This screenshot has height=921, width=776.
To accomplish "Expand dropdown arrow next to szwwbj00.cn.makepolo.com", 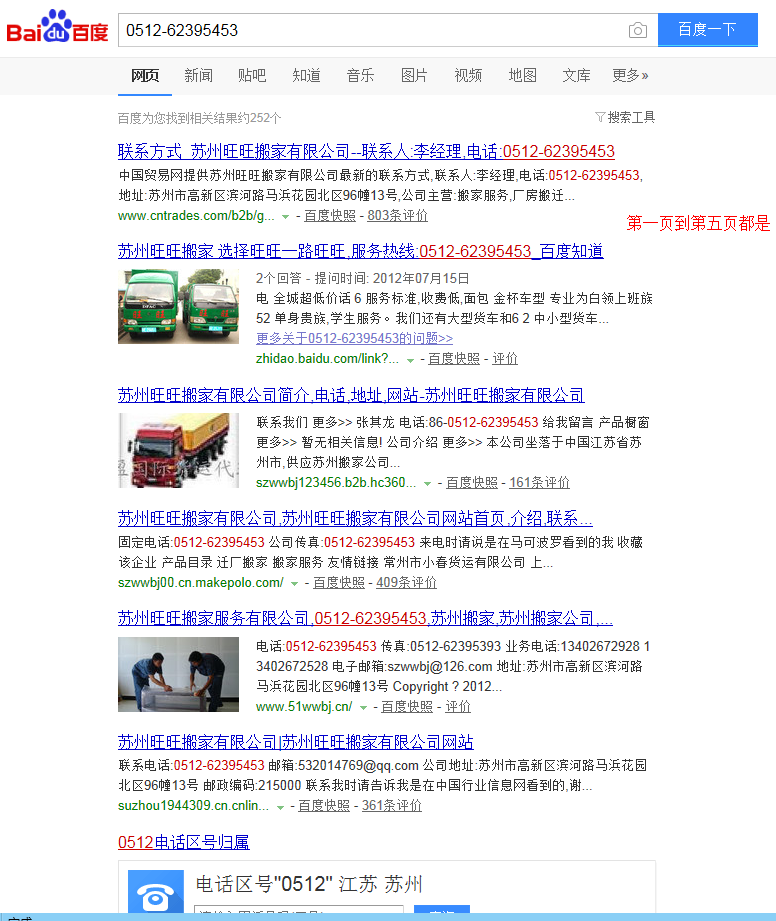I will click(x=294, y=584).
